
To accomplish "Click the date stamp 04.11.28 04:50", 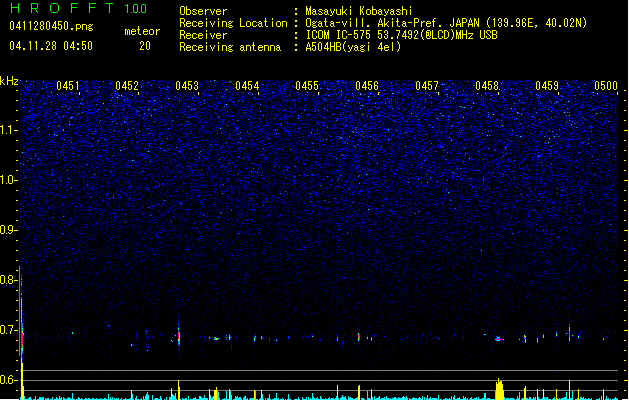I will (51, 46).
